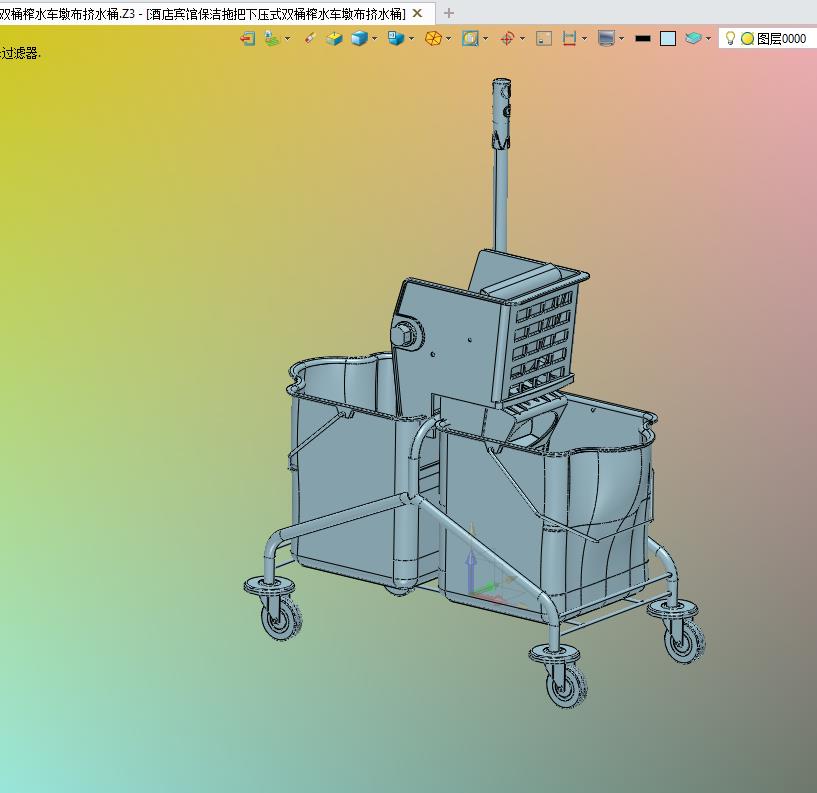
Task: Click the yellow-topped box view icon
Action: 334,39
